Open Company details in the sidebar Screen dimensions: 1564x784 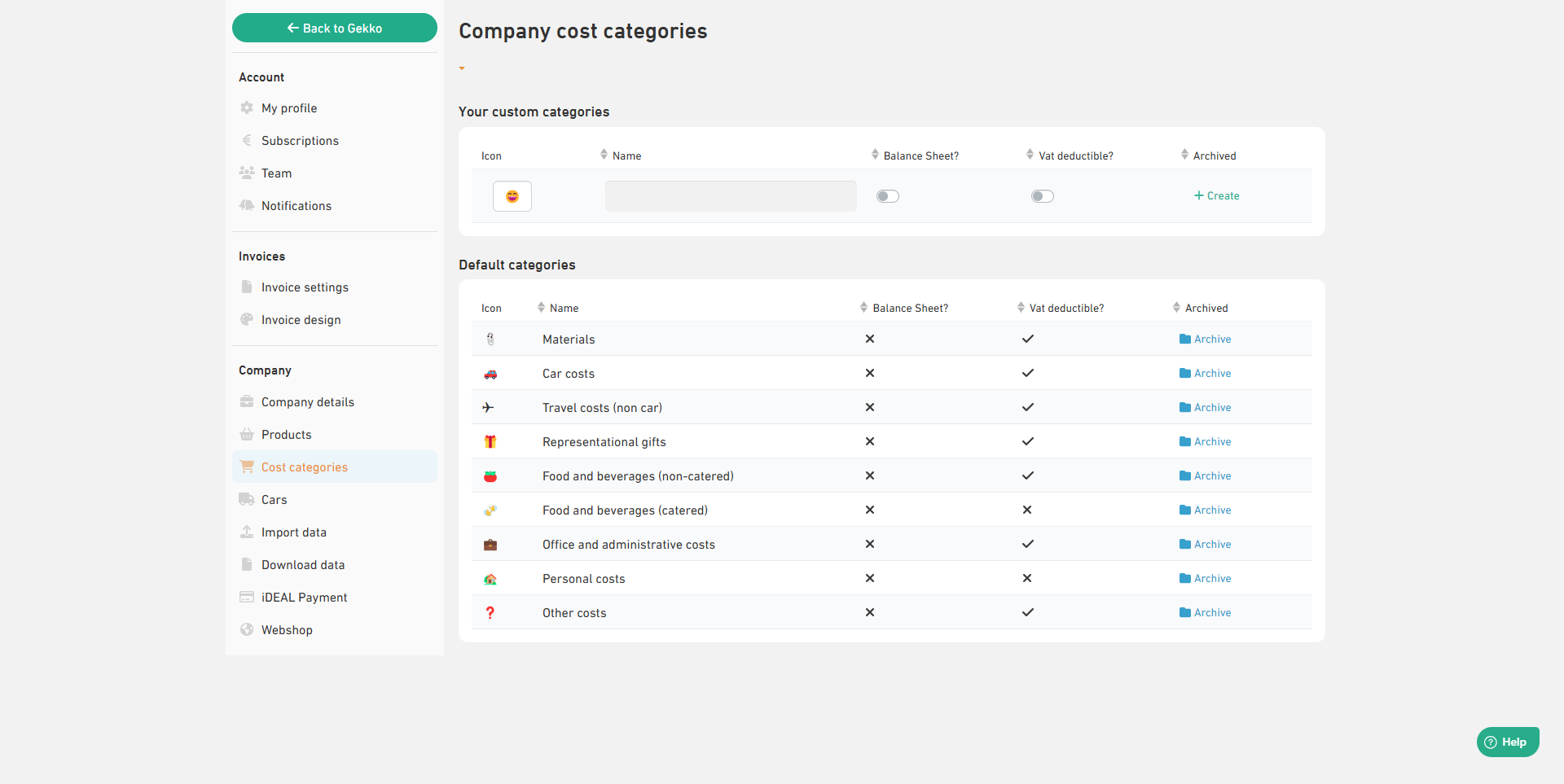click(307, 402)
